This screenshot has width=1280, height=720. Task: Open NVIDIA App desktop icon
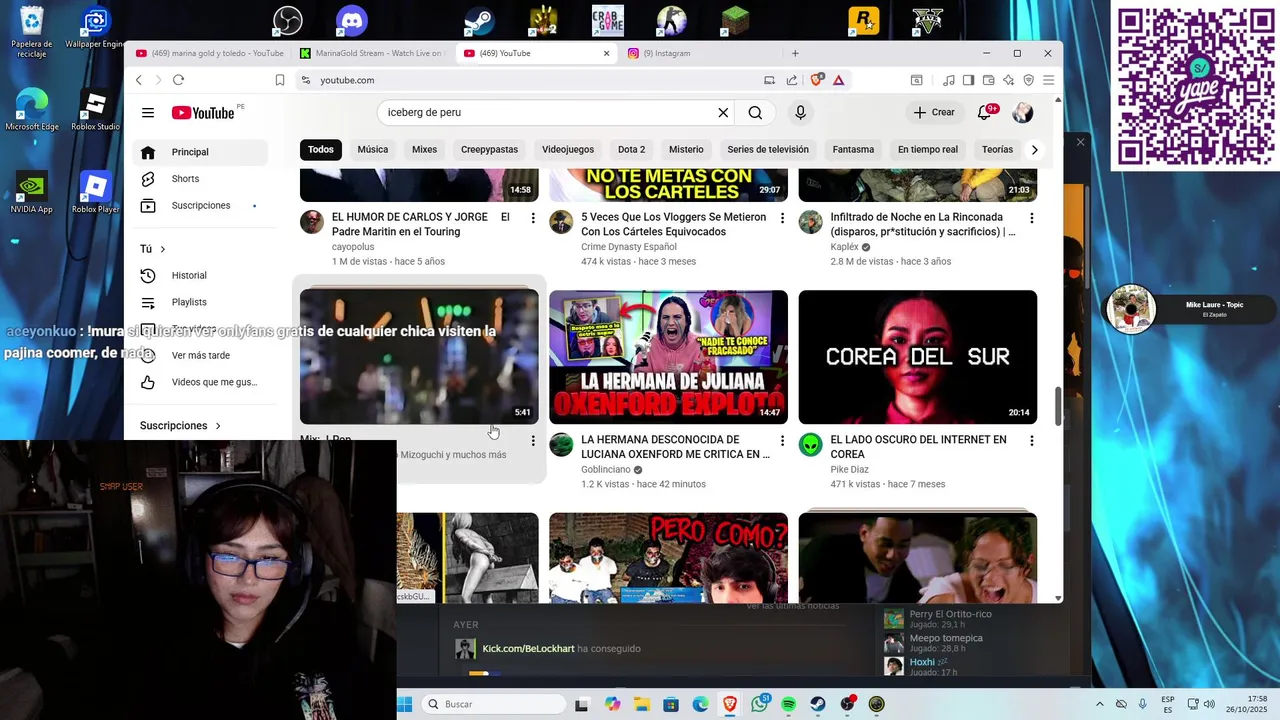click(x=31, y=193)
